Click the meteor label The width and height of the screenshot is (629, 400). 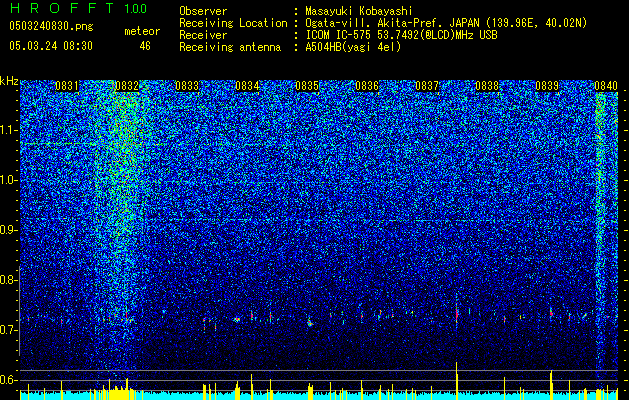click(142, 31)
